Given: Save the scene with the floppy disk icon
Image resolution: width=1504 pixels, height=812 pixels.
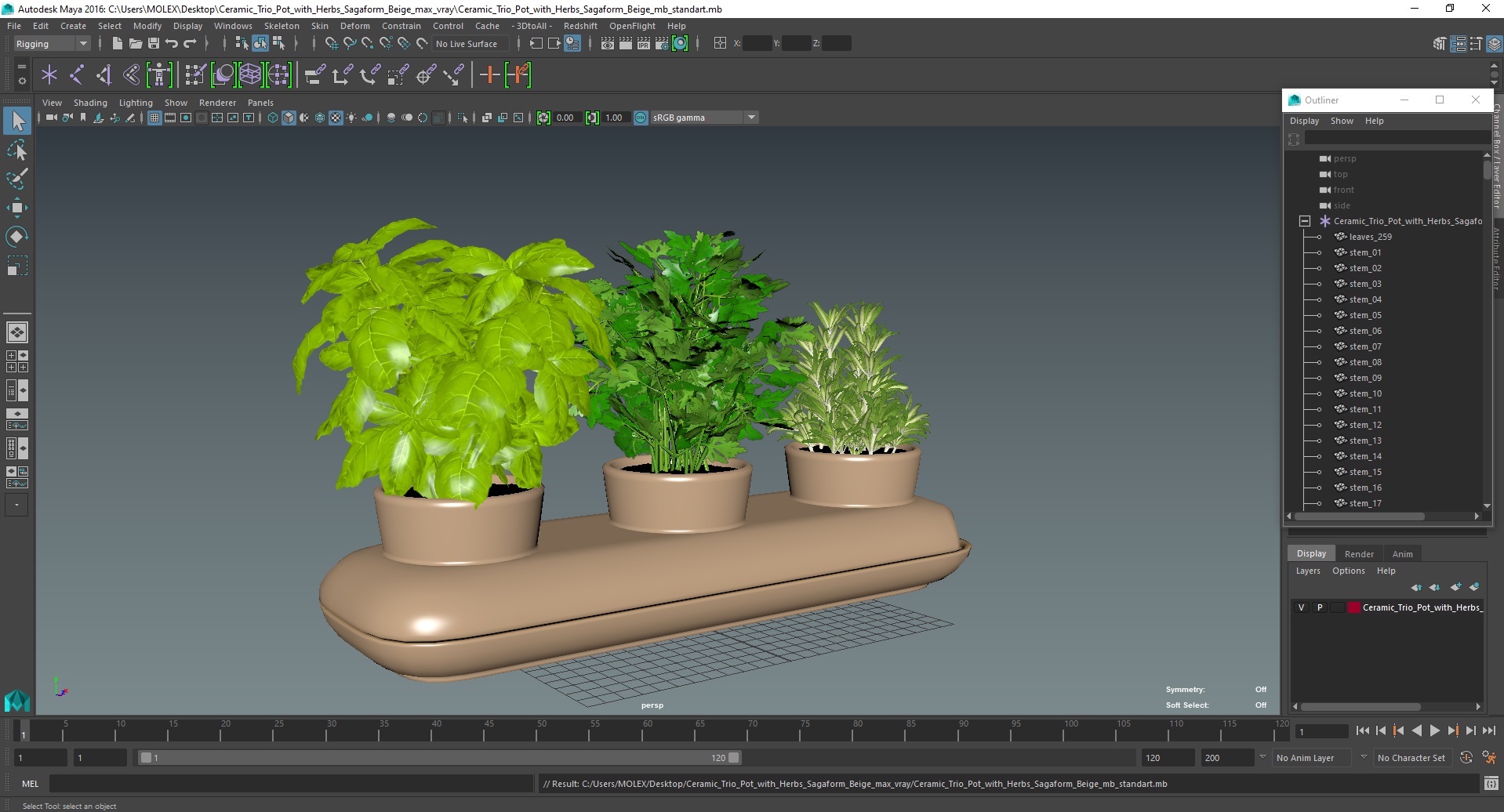Looking at the screenshot, I should pos(153,44).
